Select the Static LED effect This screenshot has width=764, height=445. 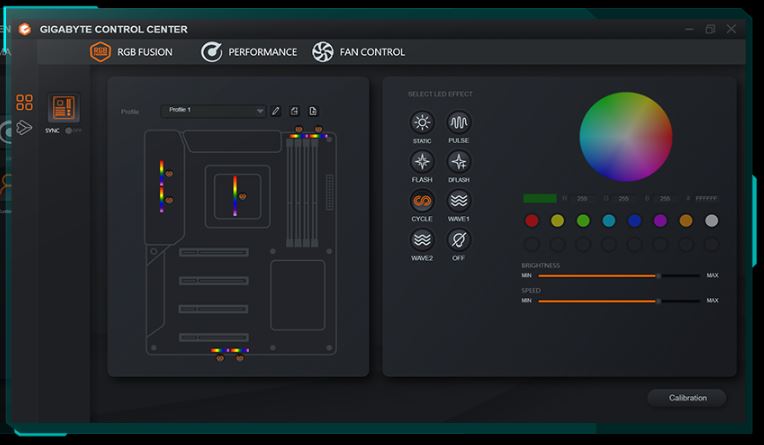(x=422, y=123)
